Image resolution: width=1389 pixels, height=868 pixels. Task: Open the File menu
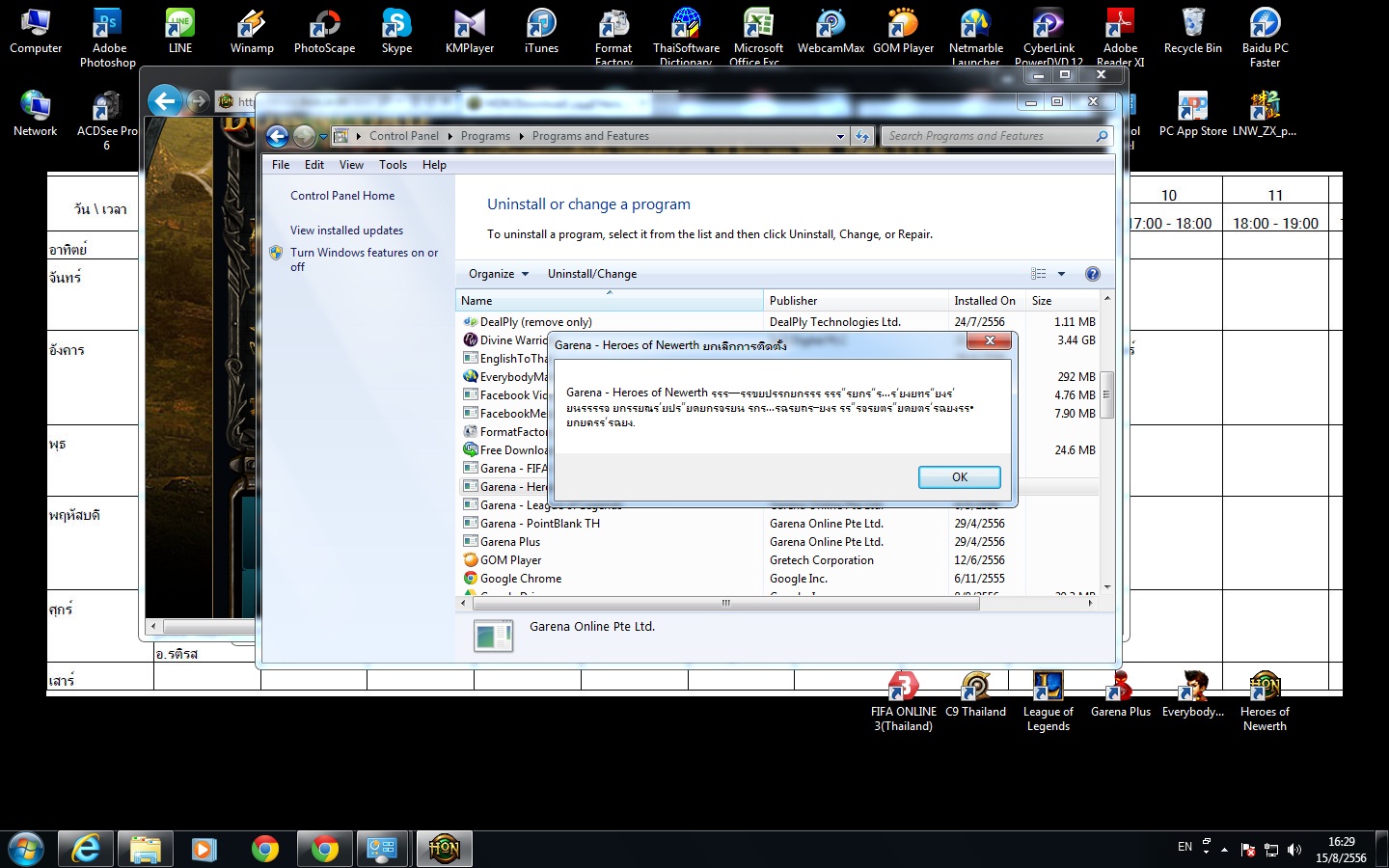[281, 165]
